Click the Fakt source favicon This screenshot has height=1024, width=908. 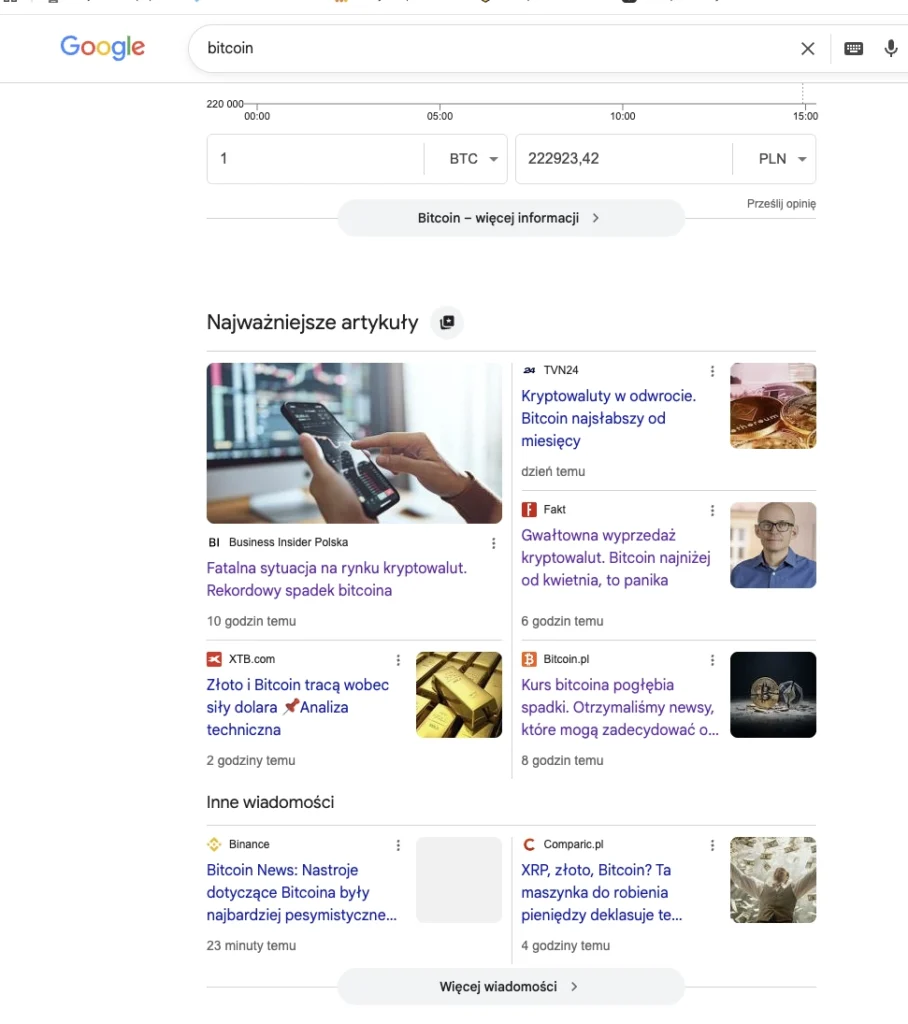528,510
